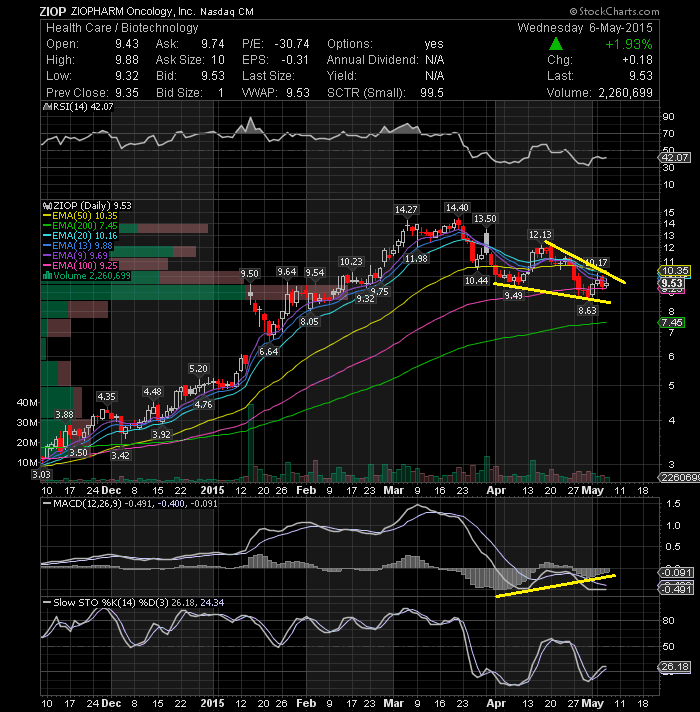Click the Wednesday 6-May-2015 date label
700x712 pixels.
585,28
